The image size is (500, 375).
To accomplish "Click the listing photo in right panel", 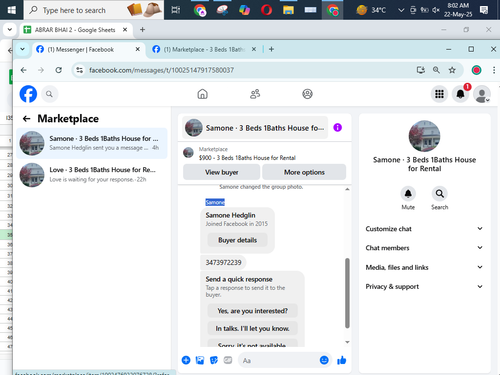I will point(424,136).
